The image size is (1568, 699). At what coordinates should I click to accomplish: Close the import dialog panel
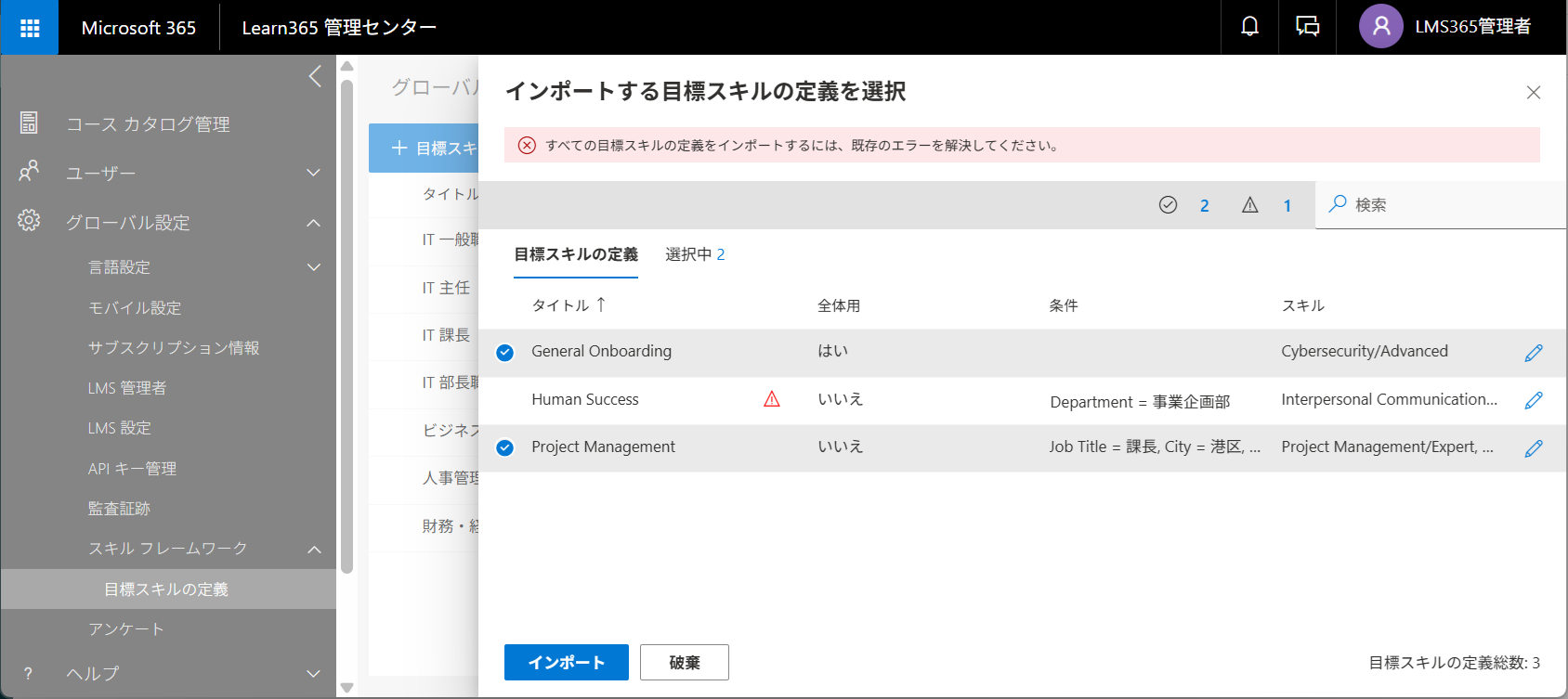click(1534, 92)
